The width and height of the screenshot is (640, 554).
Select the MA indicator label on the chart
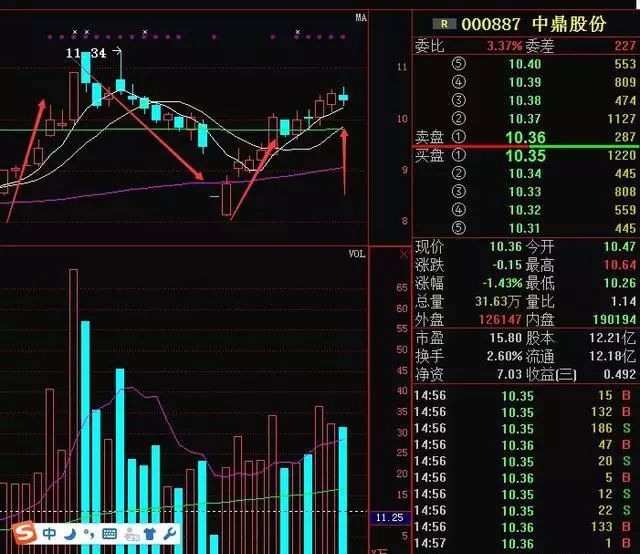pyautogui.click(x=361, y=18)
